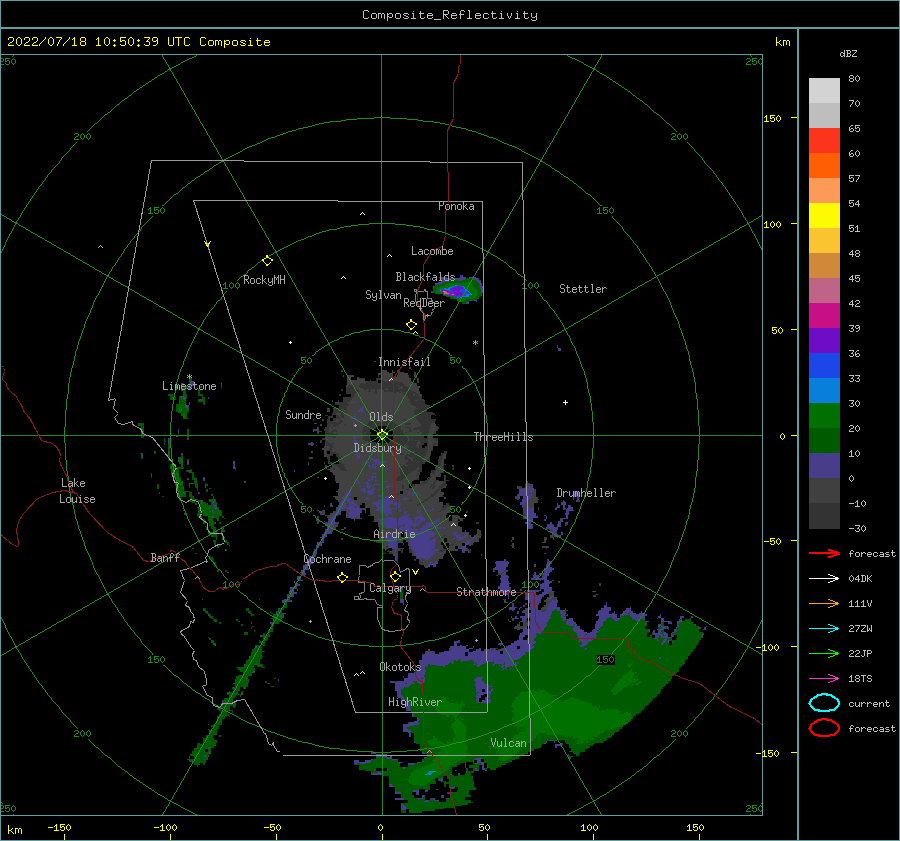
Task: Click the Stettler town label
Action: (583, 289)
